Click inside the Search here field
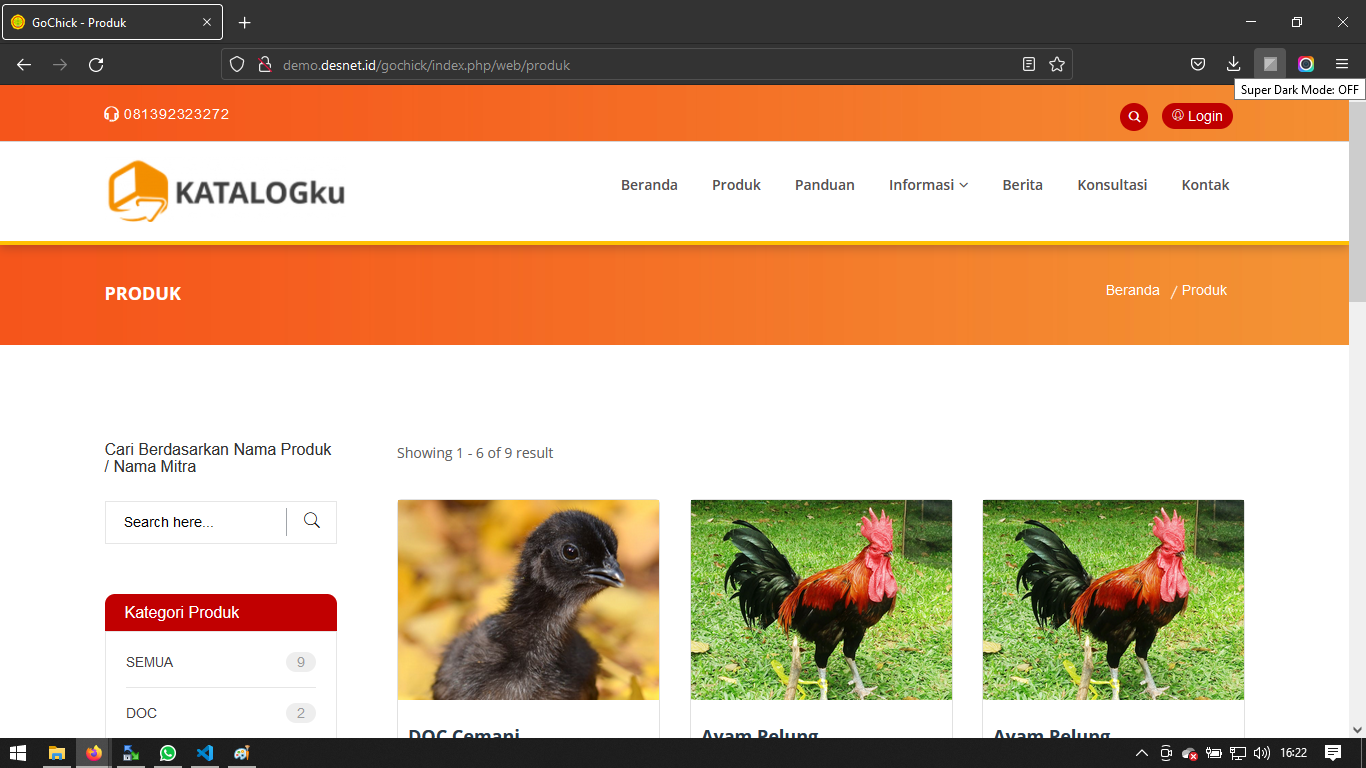1366x768 pixels. 196,522
